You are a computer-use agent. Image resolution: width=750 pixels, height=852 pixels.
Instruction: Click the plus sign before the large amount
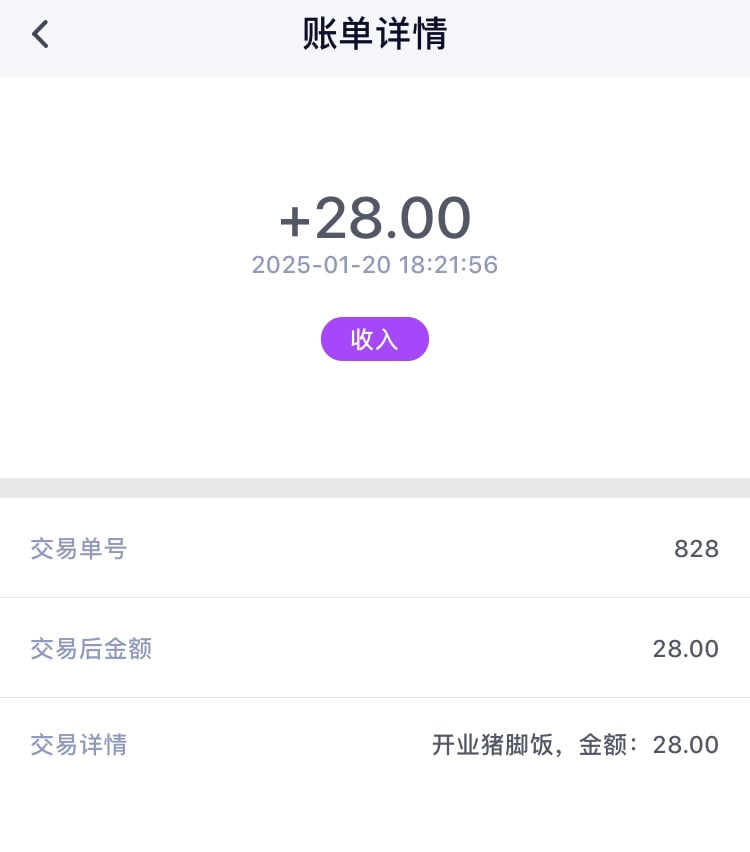coord(295,220)
